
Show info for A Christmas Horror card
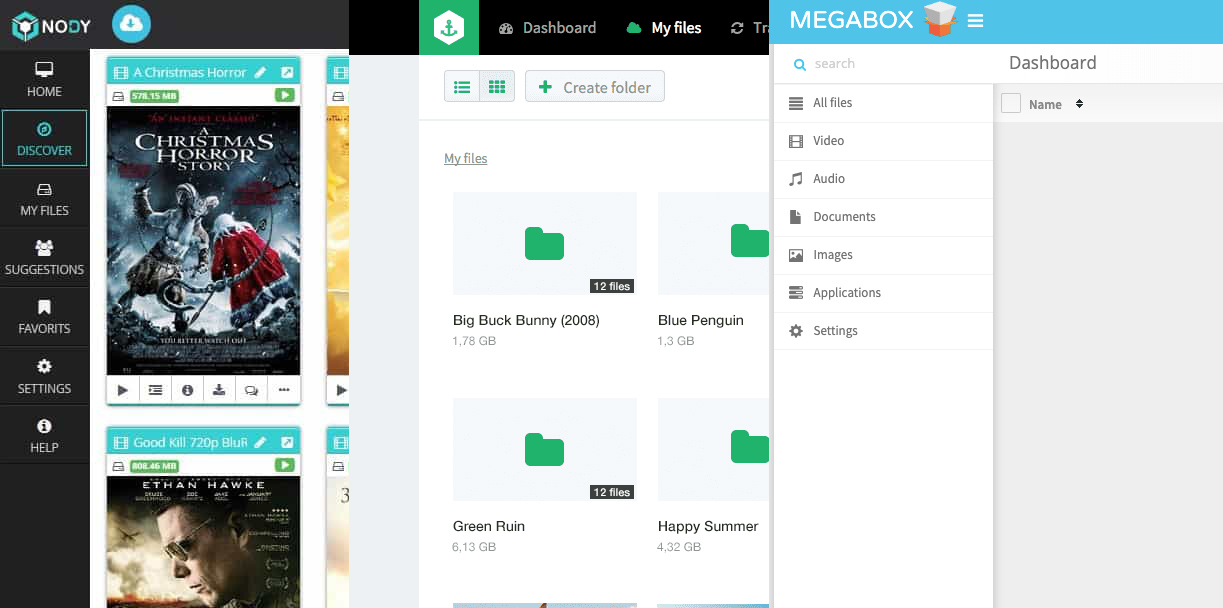[187, 390]
